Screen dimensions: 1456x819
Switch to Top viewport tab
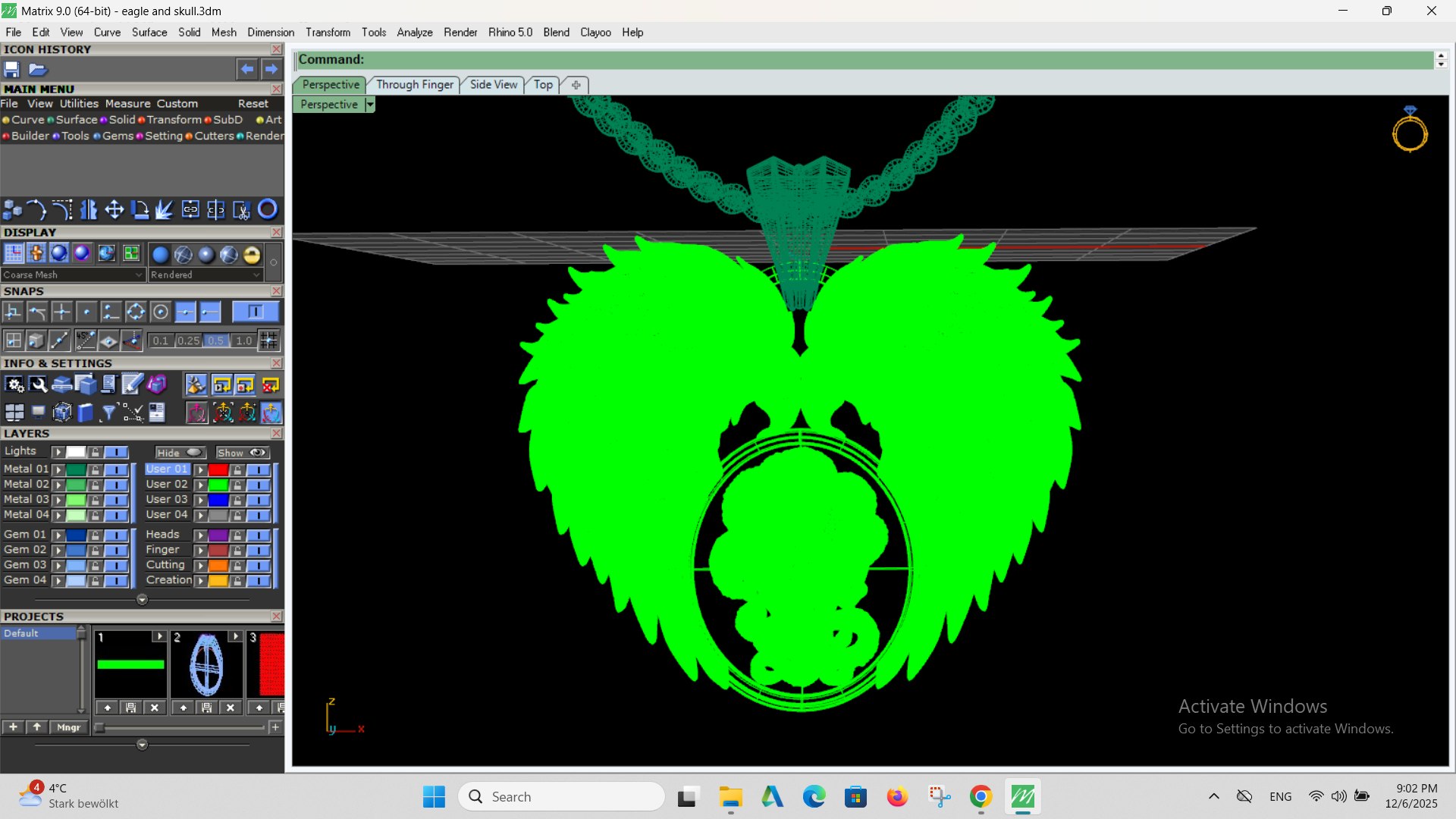pyautogui.click(x=543, y=84)
